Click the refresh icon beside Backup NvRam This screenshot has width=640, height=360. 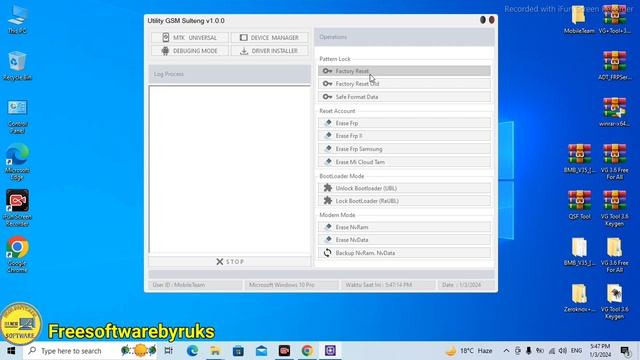coord(327,253)
